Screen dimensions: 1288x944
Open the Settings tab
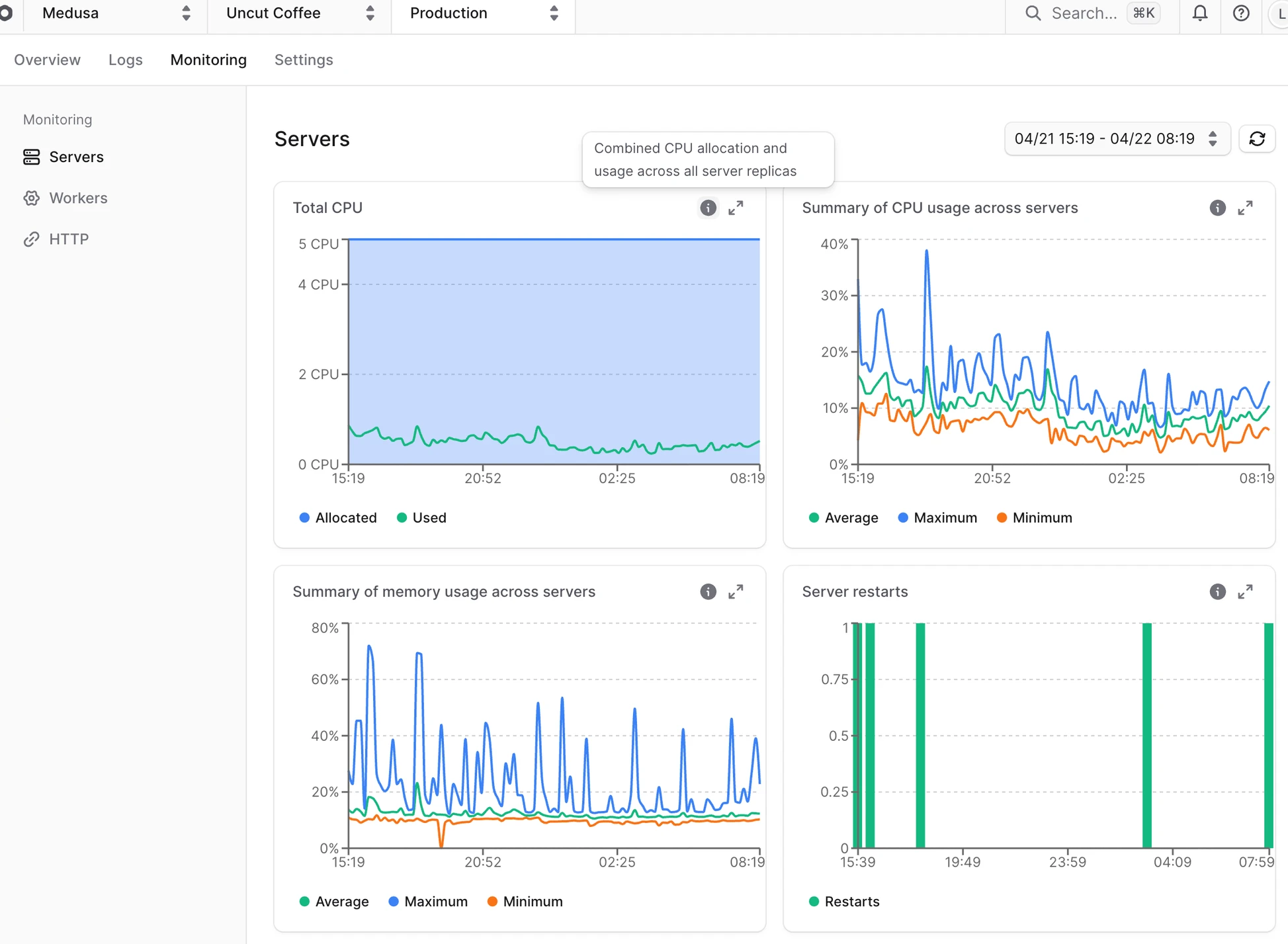tap(304, 60)
